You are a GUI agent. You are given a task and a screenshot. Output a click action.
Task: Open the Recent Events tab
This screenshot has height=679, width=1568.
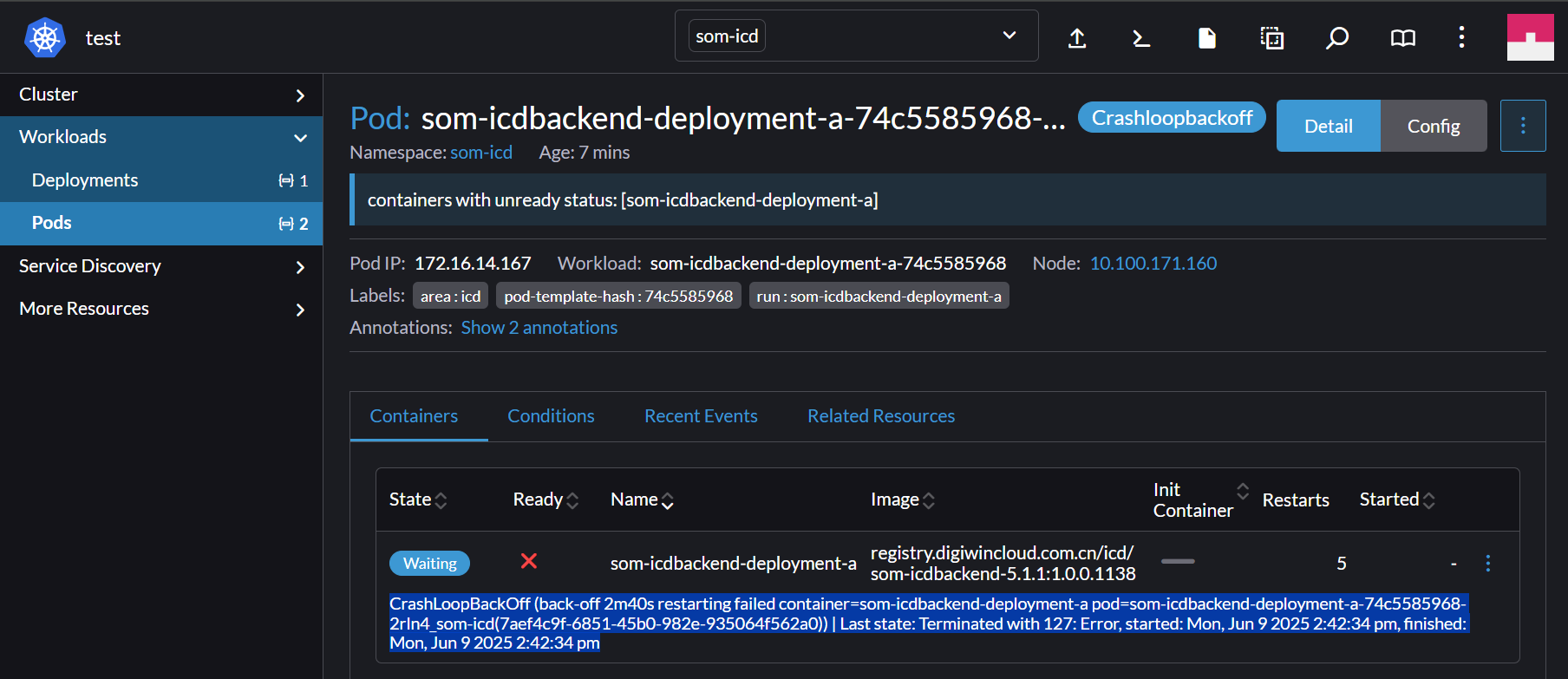701,416
